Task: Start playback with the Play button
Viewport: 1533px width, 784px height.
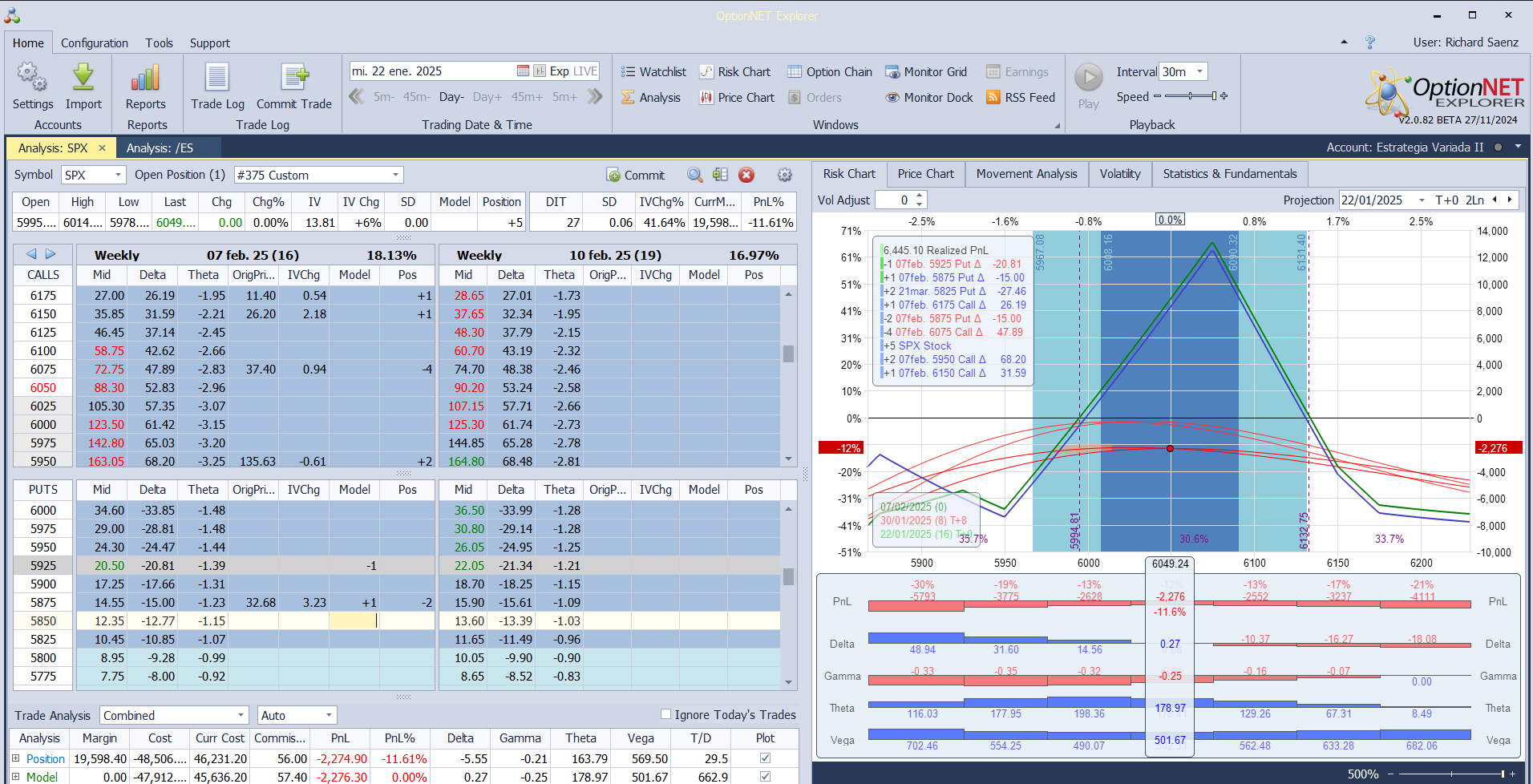Action: (x=1088, y=78)
